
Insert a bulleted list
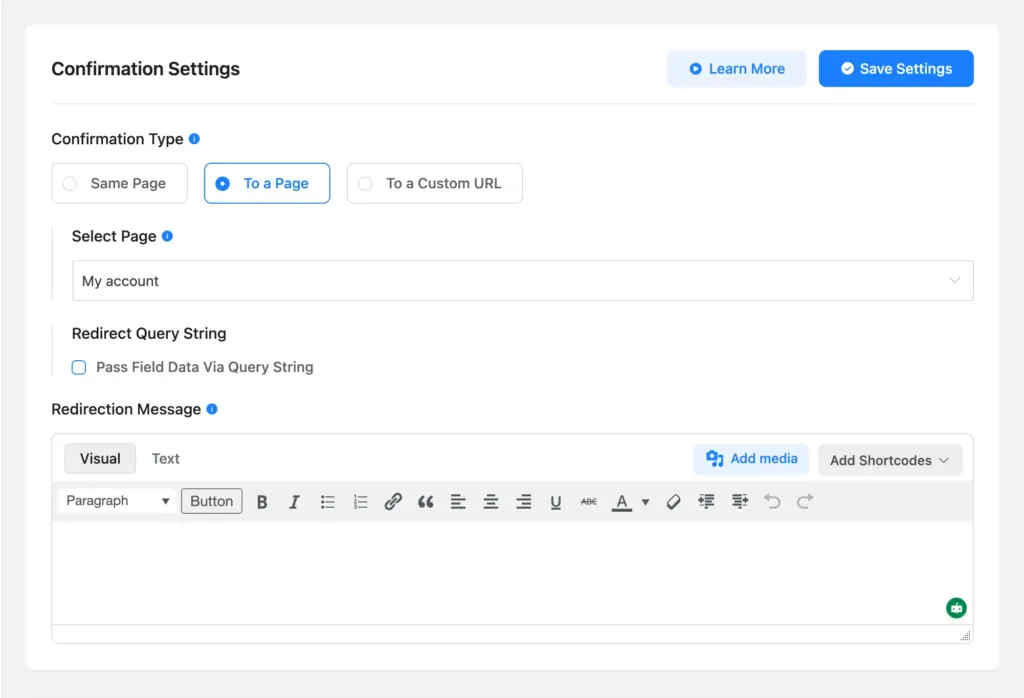(327, 501)
